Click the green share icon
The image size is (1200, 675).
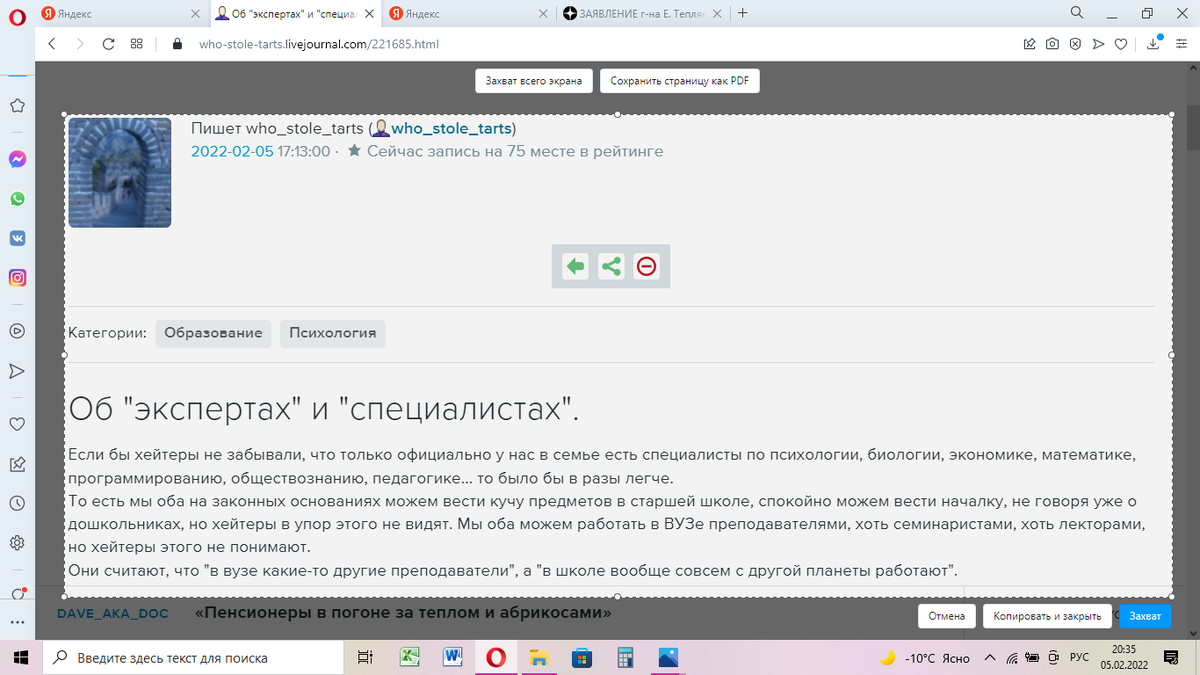(611, 266)
